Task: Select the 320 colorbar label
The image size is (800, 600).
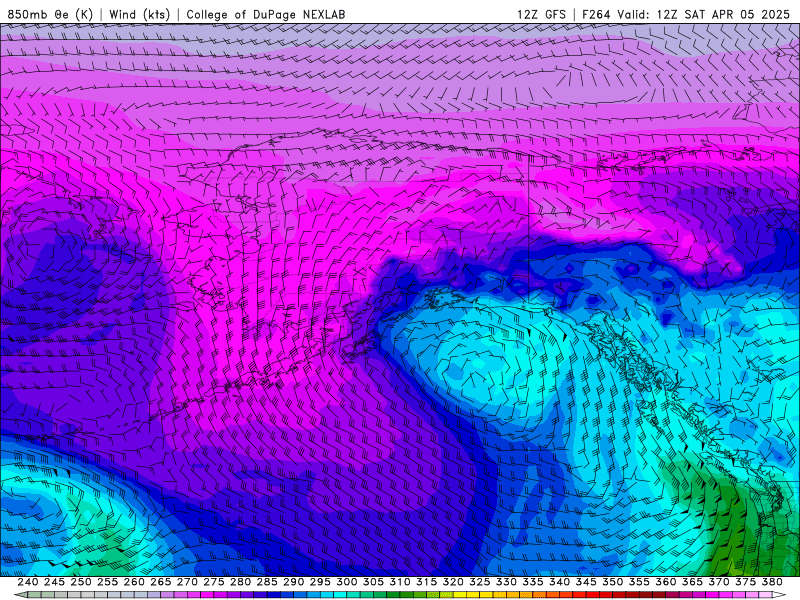Action: tap(453, 582)
